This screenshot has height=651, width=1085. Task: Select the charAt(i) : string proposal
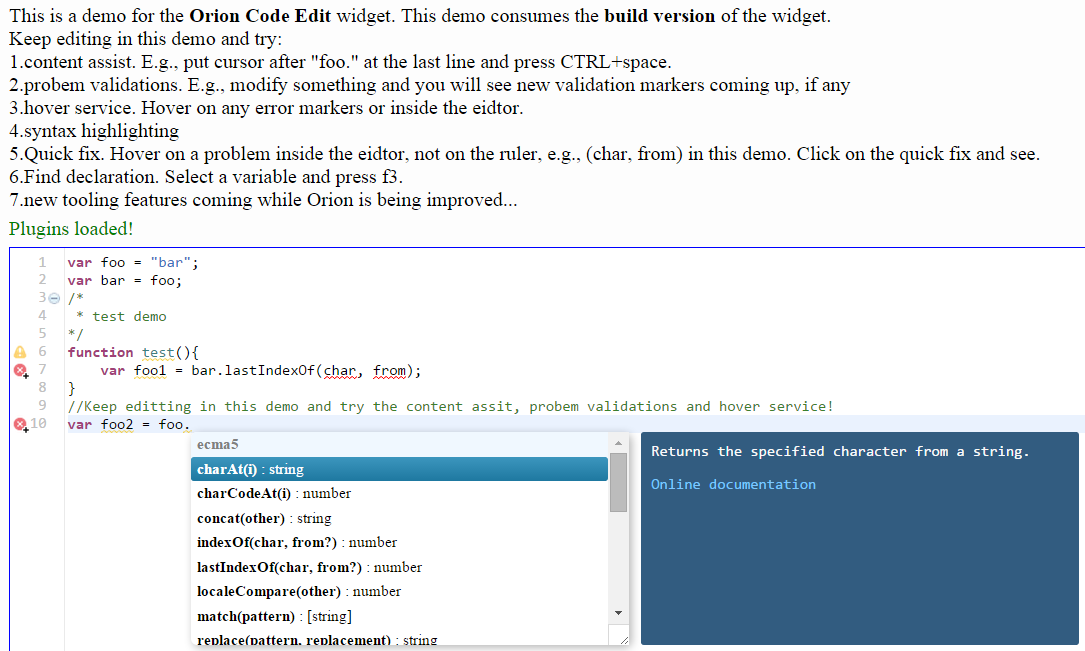tap(399, 469)
